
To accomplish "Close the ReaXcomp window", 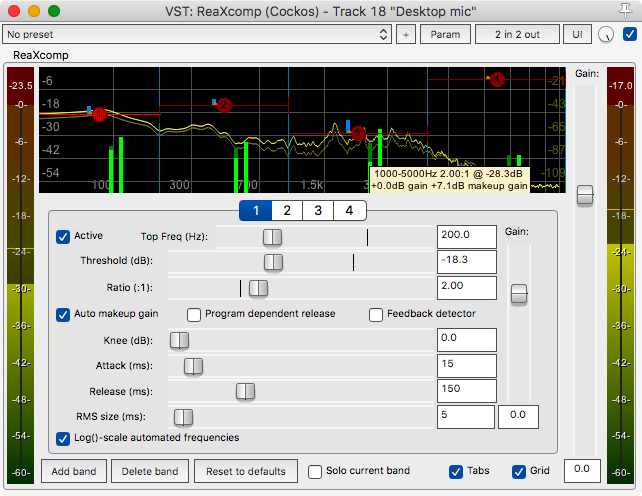I will pyautogui.click(x=14, y=11).
